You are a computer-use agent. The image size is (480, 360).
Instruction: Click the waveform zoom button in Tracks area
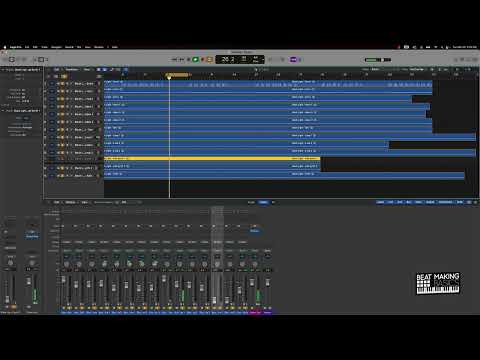432,69
